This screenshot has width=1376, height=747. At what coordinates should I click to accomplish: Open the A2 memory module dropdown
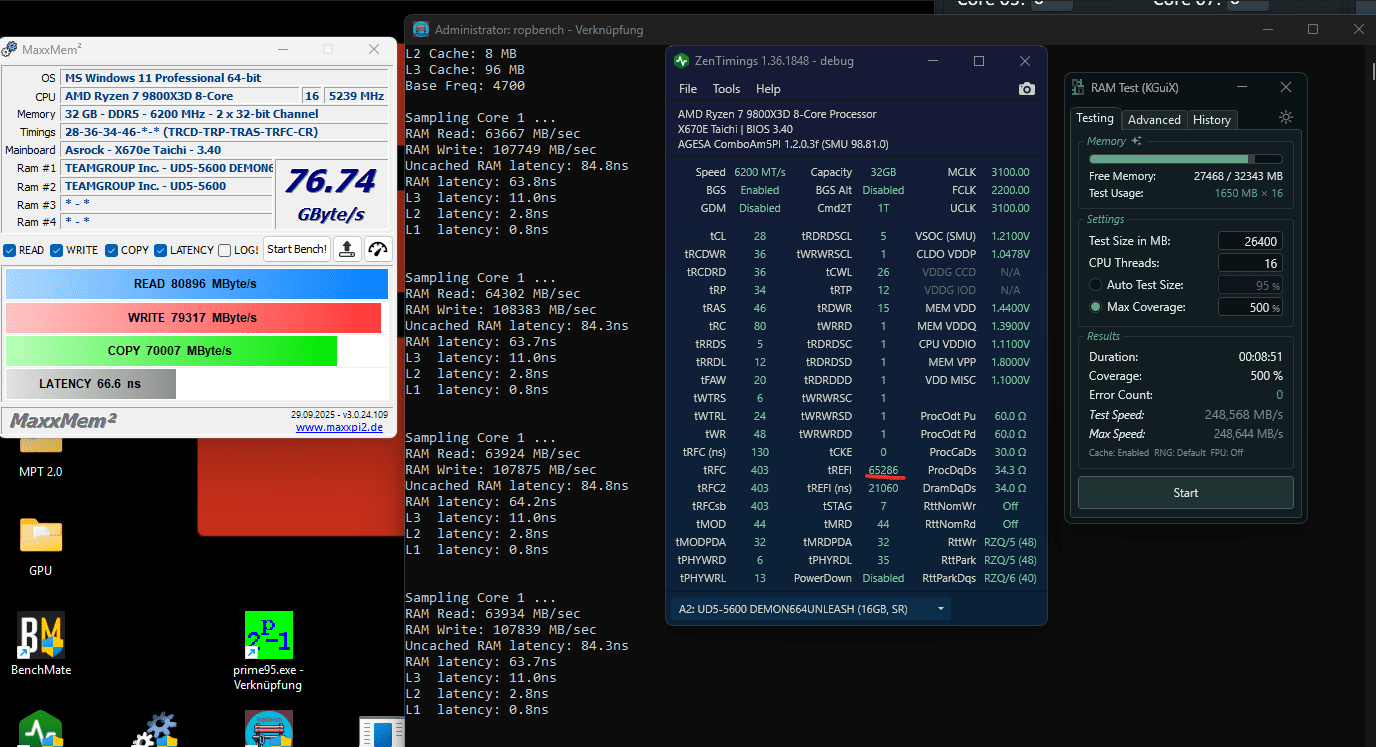coord(810,608)
